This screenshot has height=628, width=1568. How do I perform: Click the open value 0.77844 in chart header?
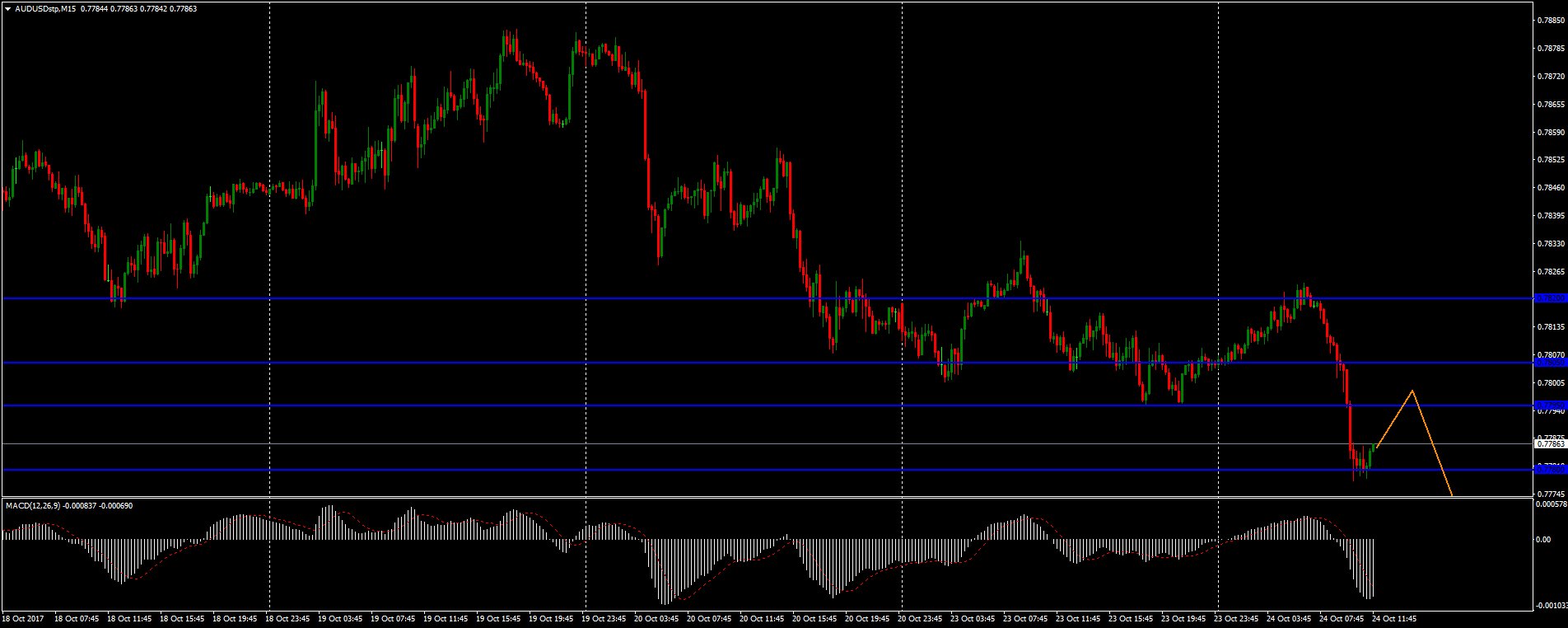[93, 8]
